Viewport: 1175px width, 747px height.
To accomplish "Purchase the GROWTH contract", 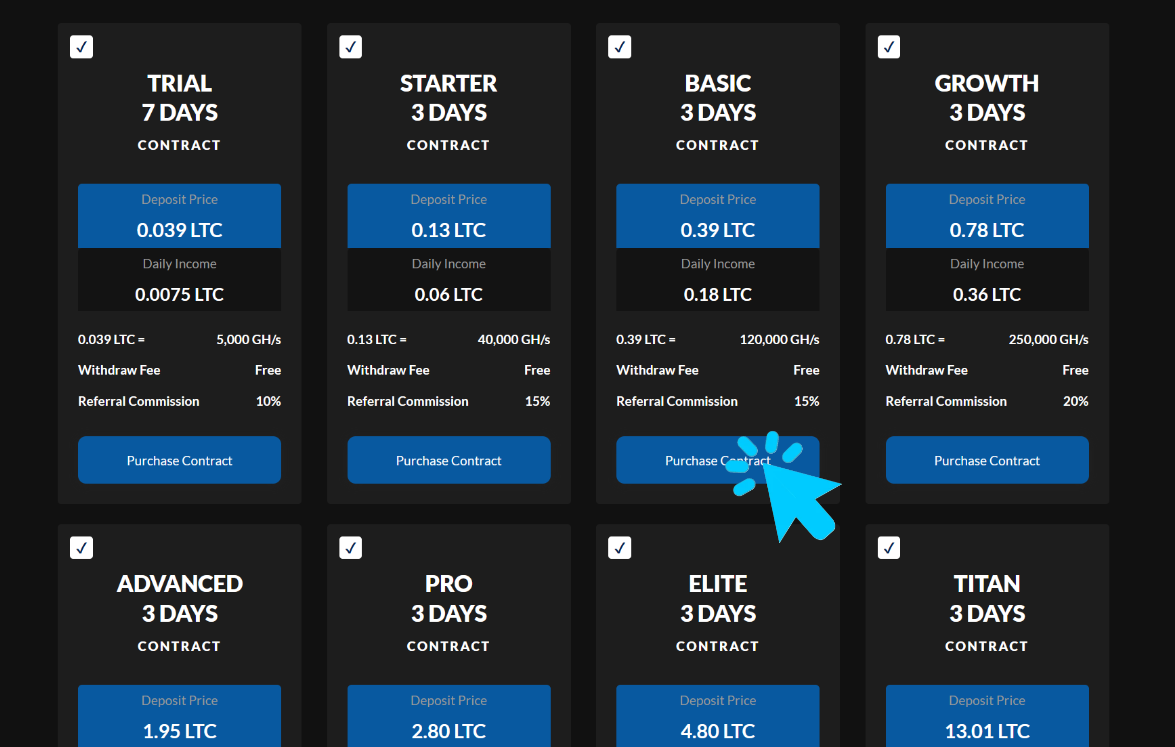I will [987, 459].
